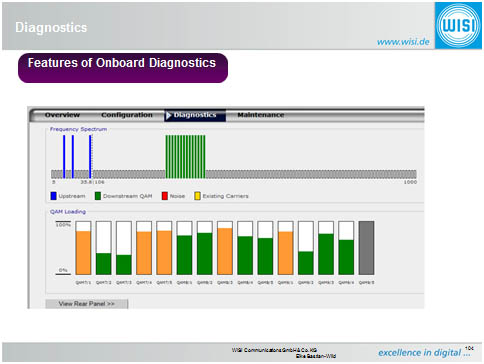Click the QAM8:1 green loading bar
The image size is (484, 364).
[x=184, y=255]
